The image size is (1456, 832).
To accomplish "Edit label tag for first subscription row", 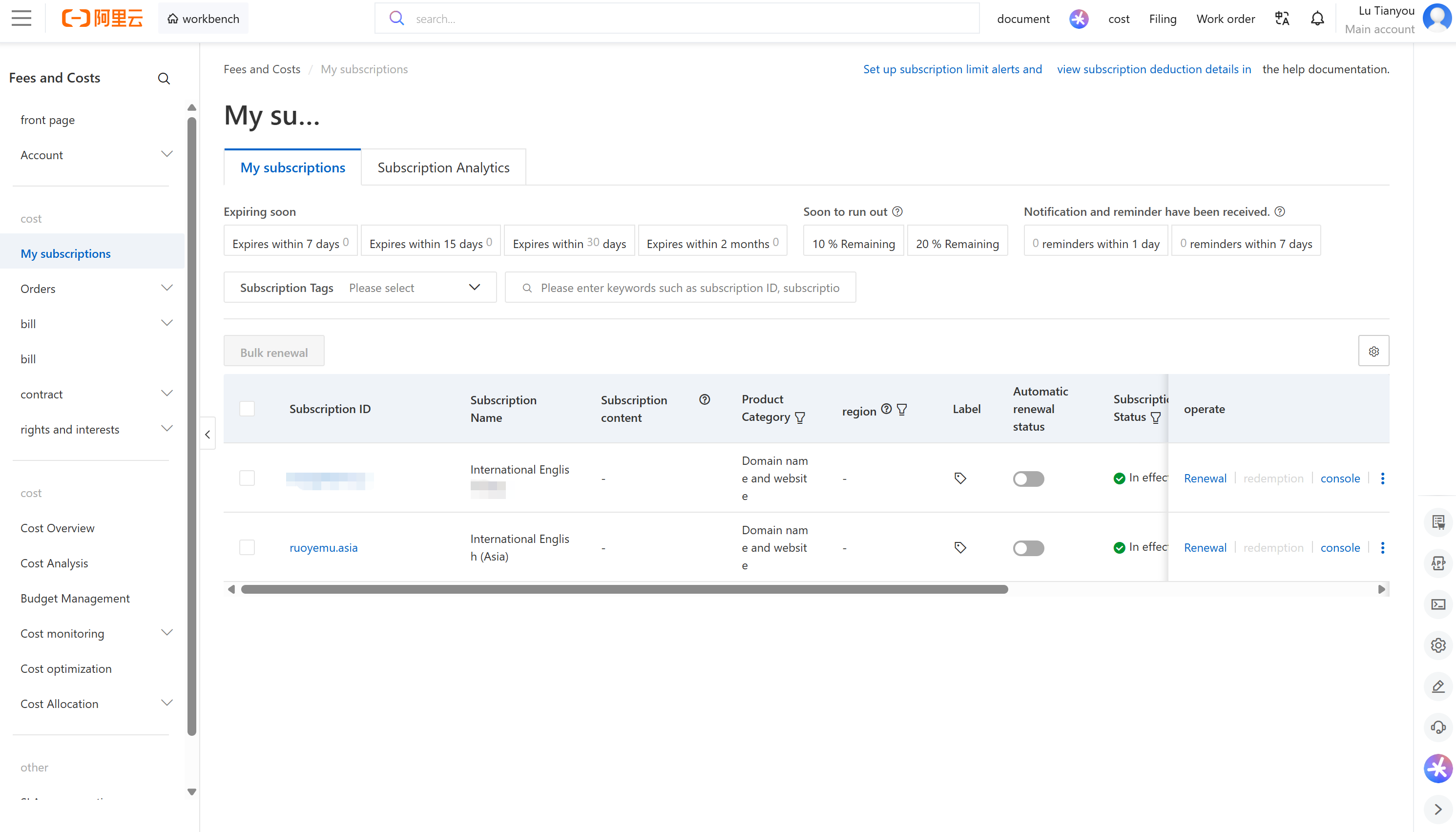I will (x=960, y=478).
